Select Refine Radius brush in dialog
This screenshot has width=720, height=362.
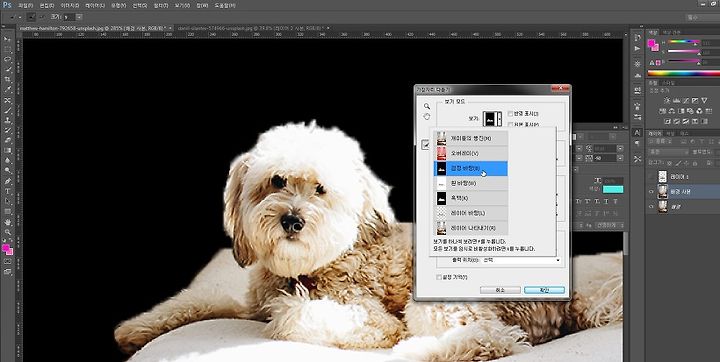(425, 145)
